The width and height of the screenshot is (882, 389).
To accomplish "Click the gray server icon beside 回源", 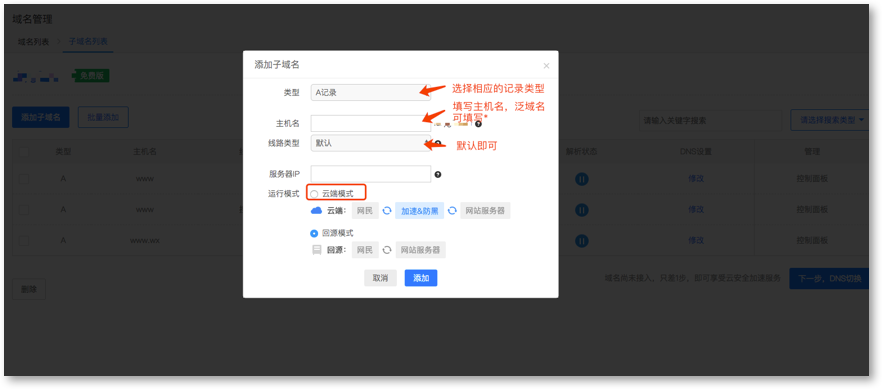I will pos(317,250).
